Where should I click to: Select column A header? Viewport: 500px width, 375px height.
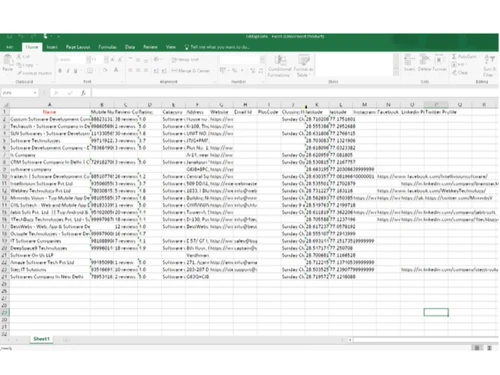(x=50, y=105)
